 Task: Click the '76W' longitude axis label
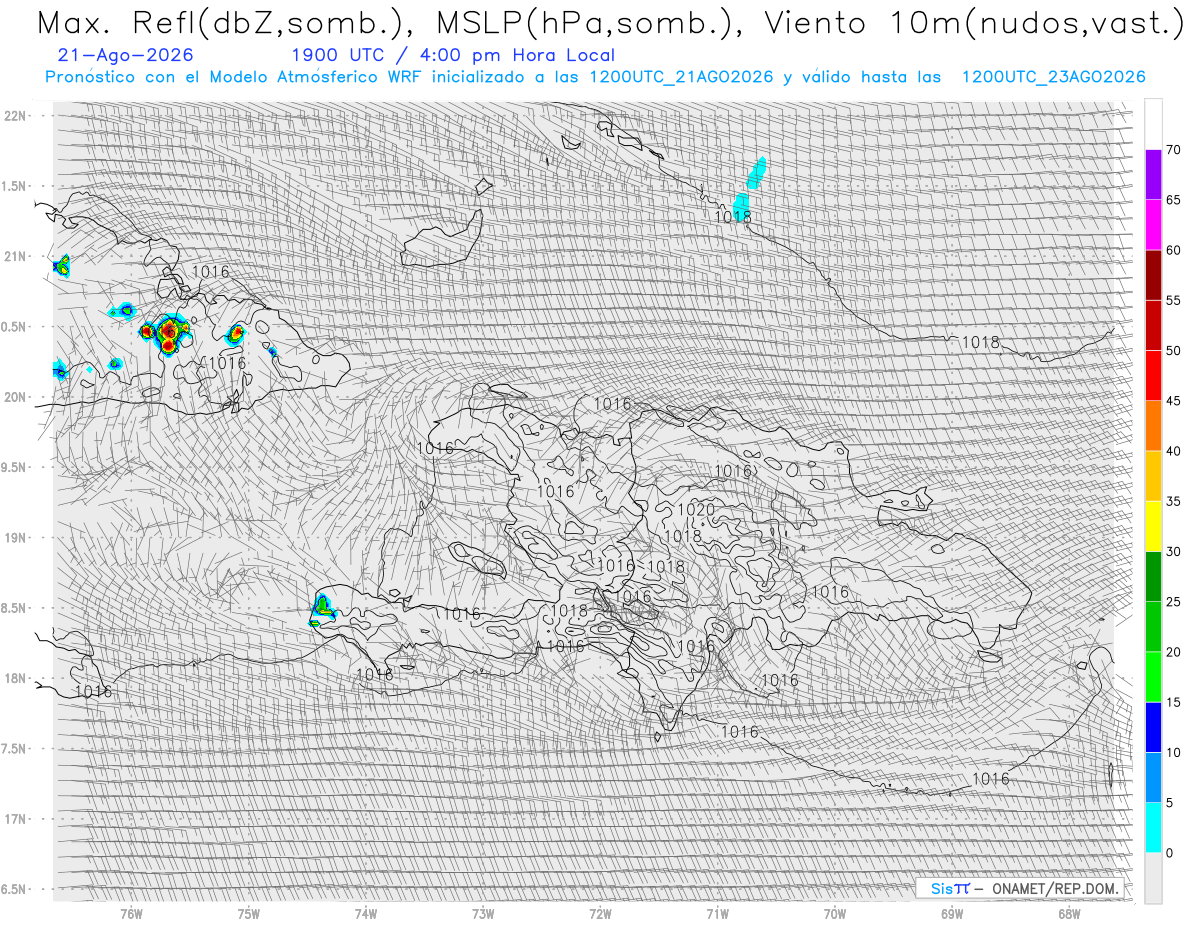click(131, 913)
